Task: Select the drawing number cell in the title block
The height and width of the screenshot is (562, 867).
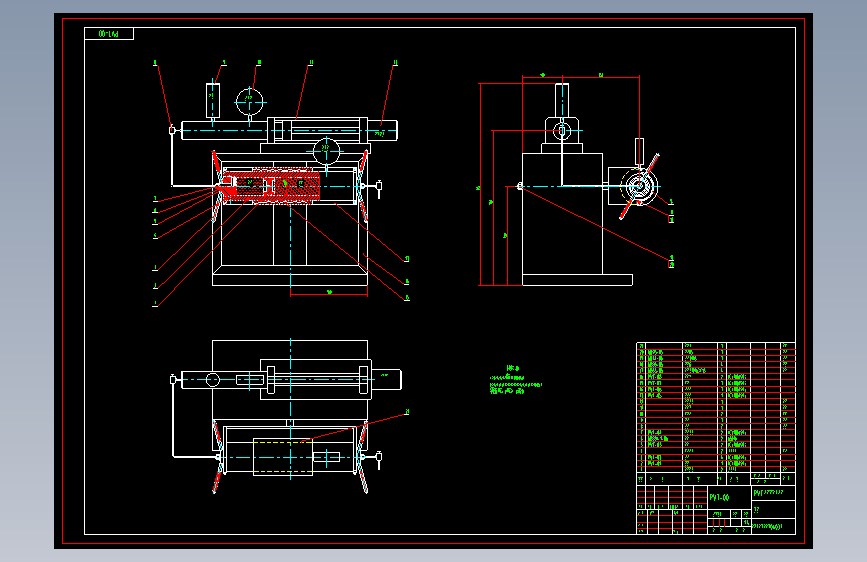Action: pyautogui.click(x=729, y=497)
